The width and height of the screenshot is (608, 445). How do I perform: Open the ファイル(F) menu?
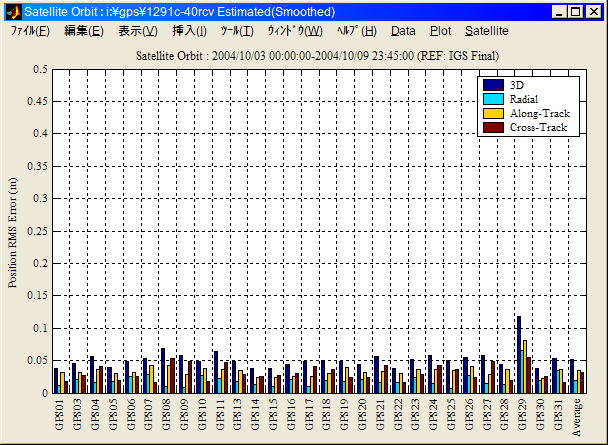click(x=29, y=31)
